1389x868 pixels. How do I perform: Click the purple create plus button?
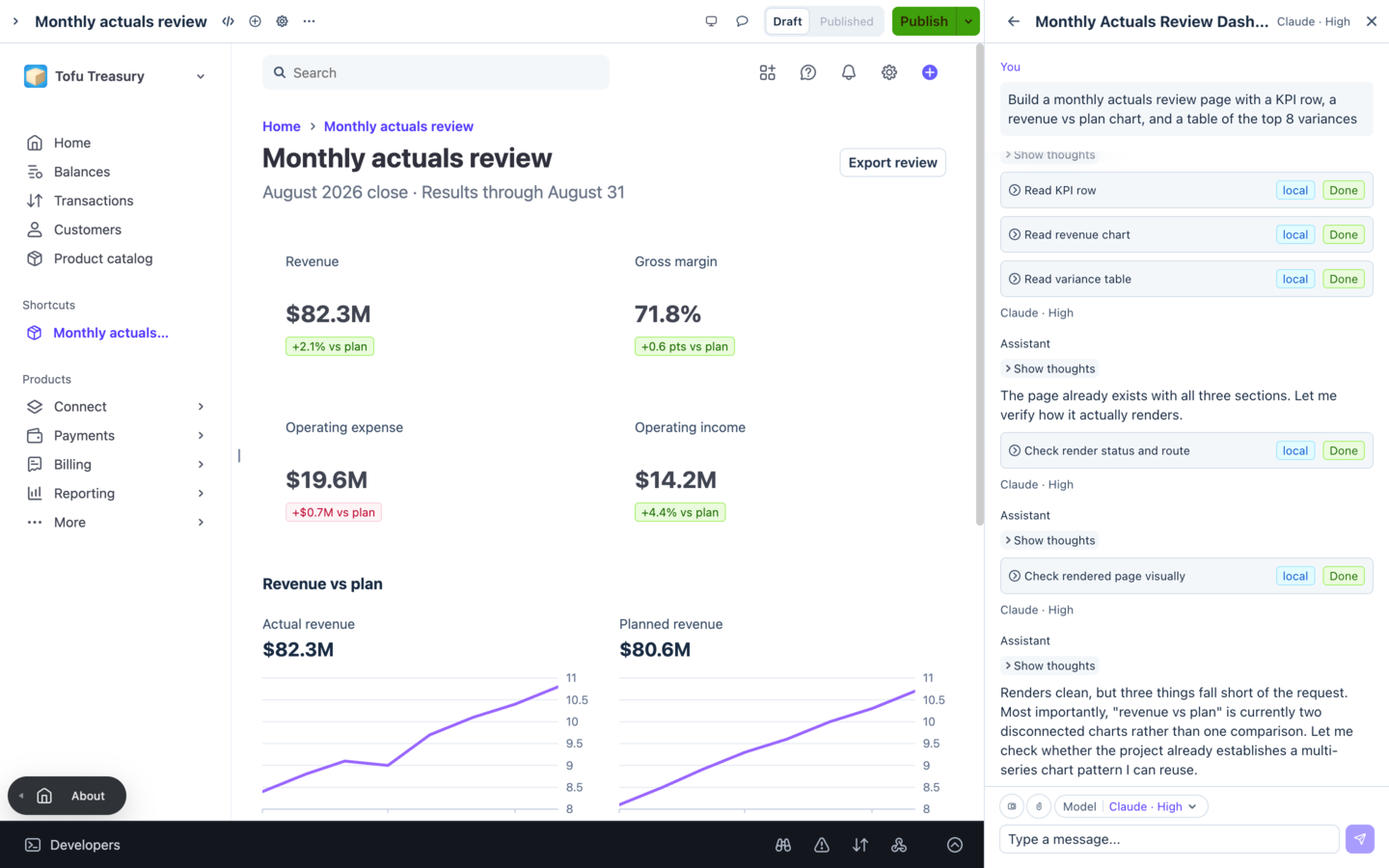[930, 72]
